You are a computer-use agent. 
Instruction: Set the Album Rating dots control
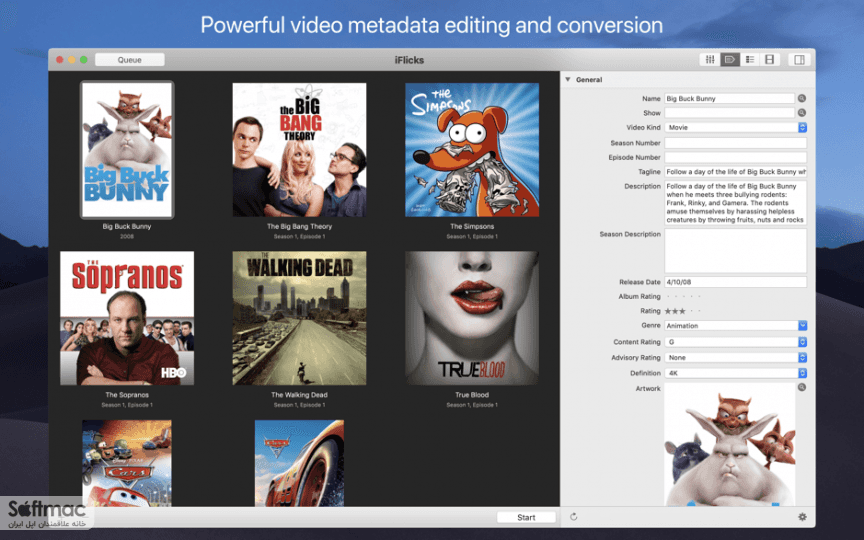point(683,296)
